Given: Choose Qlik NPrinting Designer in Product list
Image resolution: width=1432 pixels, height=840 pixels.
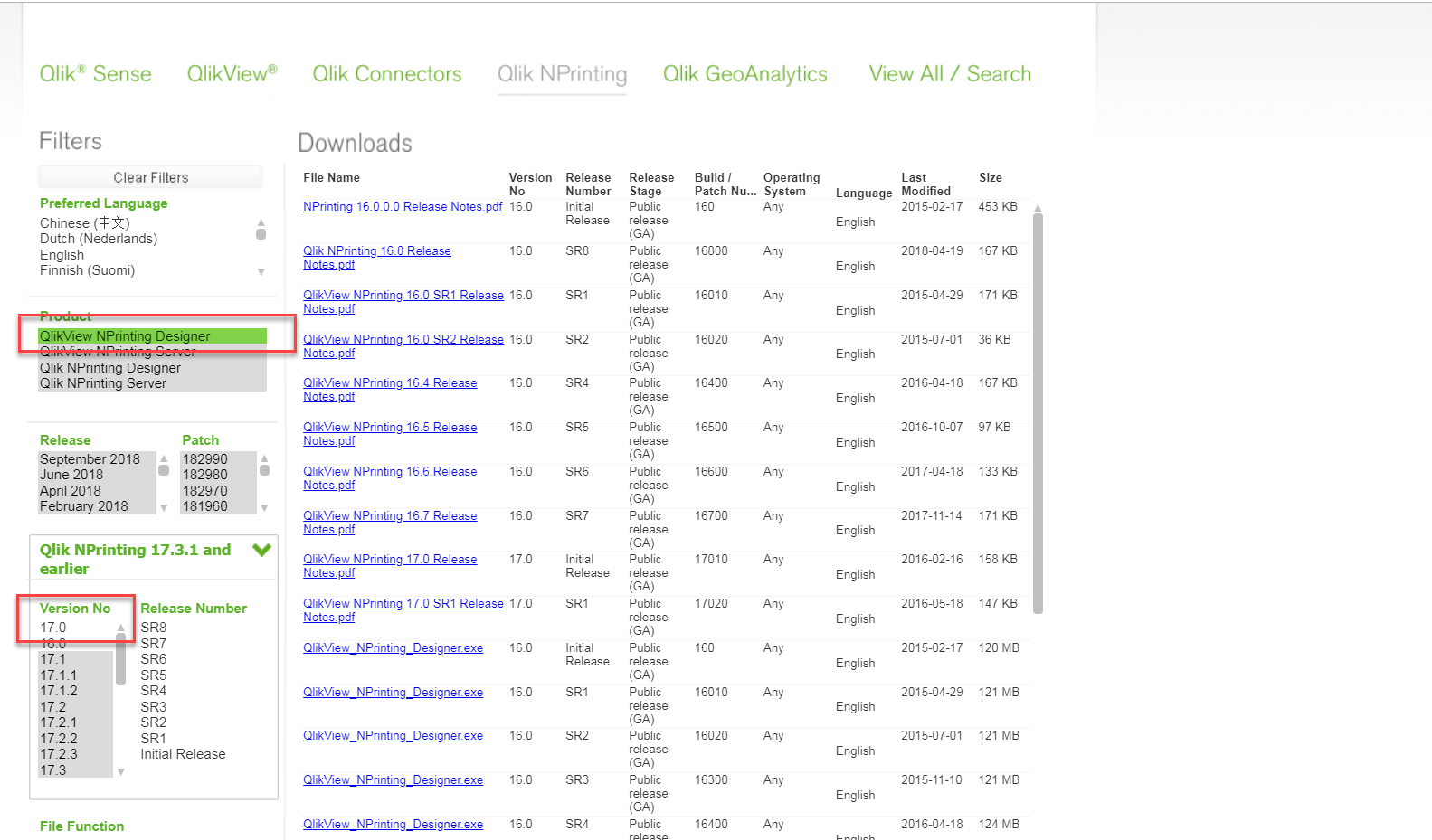Looking at the screenshot, I should coord(152,368).
